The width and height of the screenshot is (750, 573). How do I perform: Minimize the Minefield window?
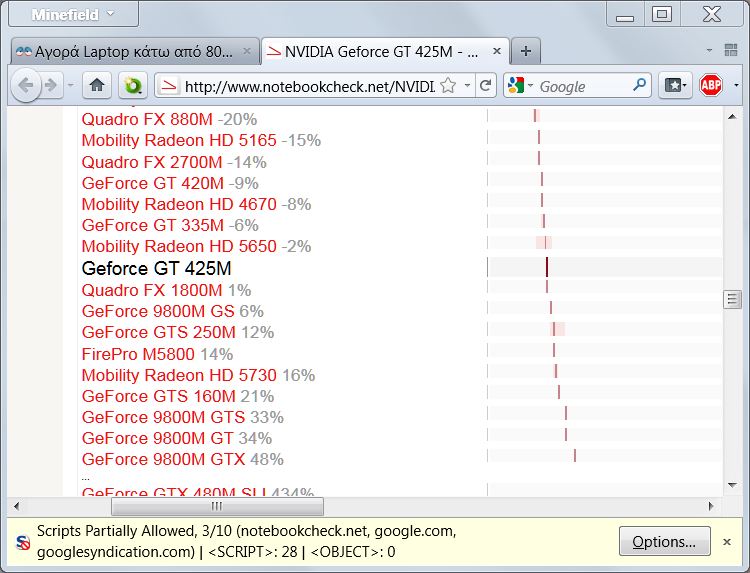(x=625, y=15)
